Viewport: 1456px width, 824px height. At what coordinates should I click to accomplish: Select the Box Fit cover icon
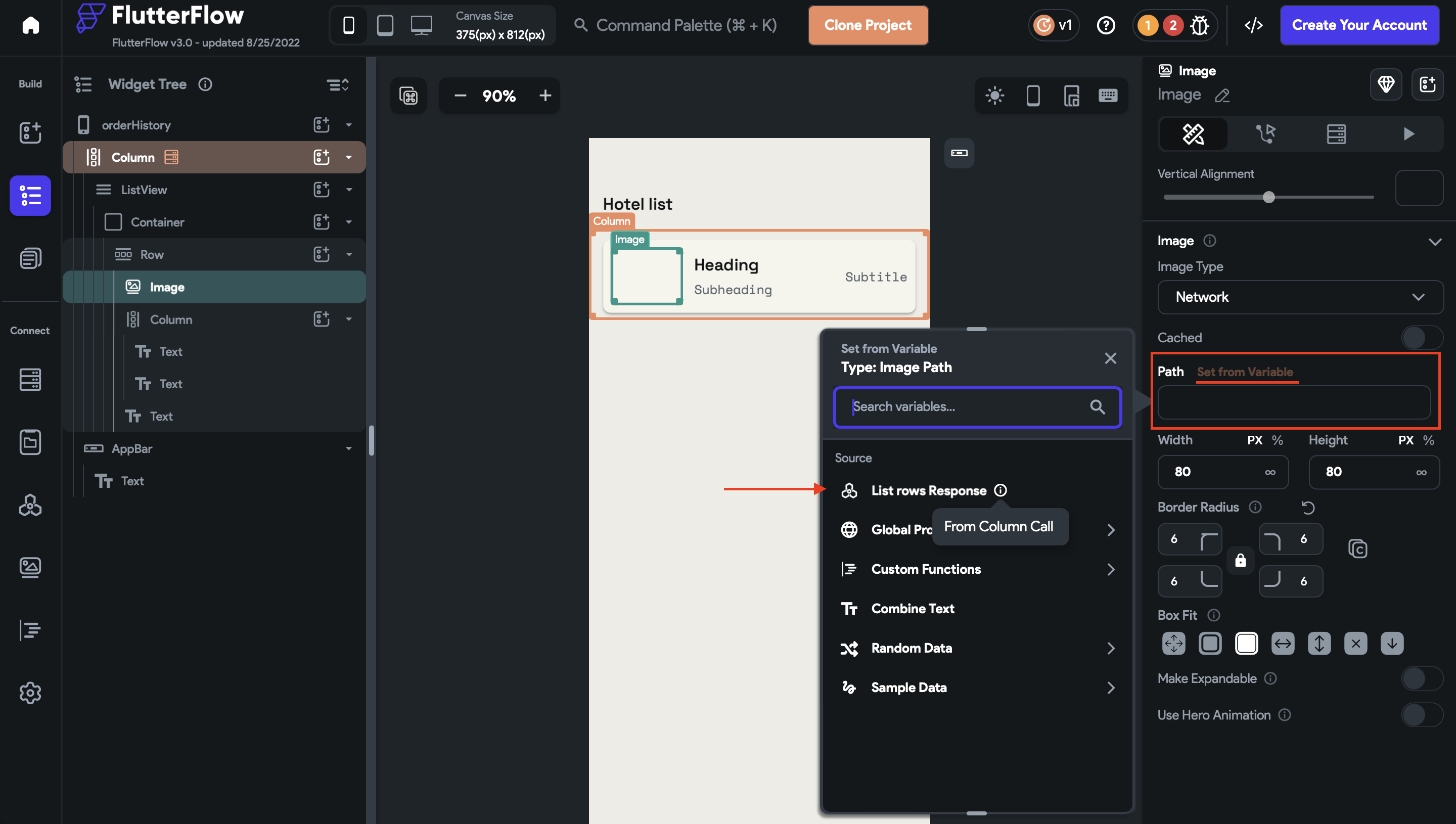[x=1246, y=644]
